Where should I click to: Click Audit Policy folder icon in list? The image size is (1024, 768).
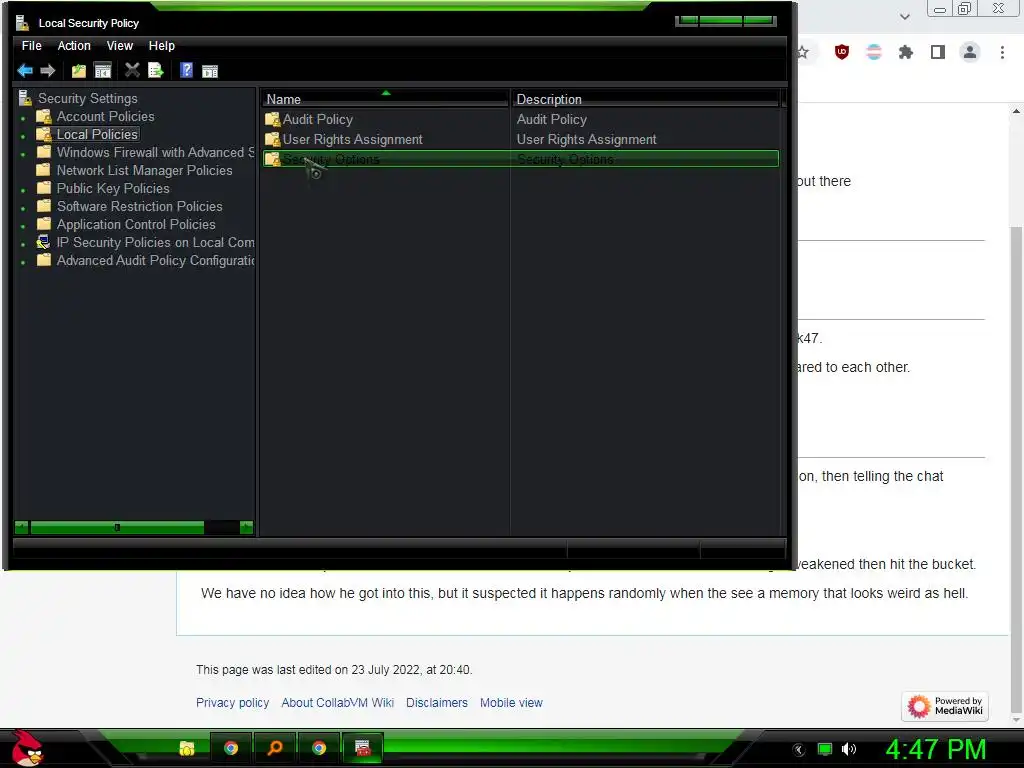pyautogui.click(x=272, y=120)
